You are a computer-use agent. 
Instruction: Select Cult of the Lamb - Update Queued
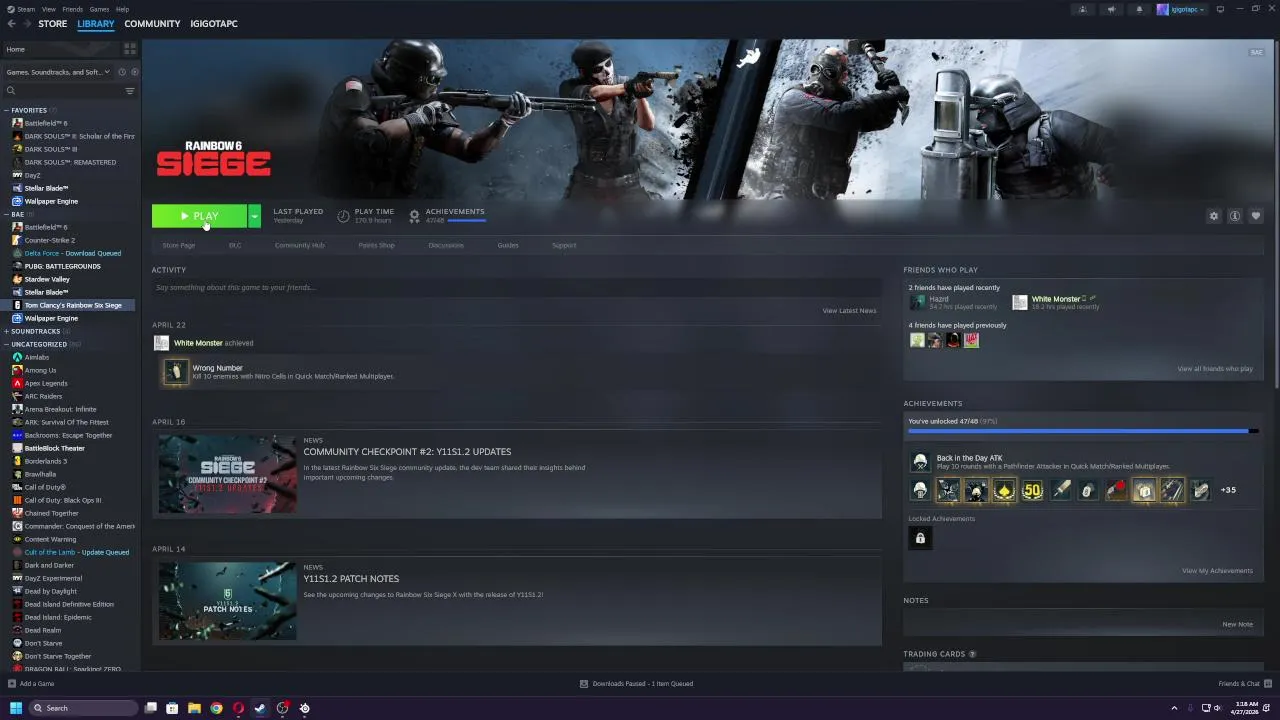[x=76, y=552]
